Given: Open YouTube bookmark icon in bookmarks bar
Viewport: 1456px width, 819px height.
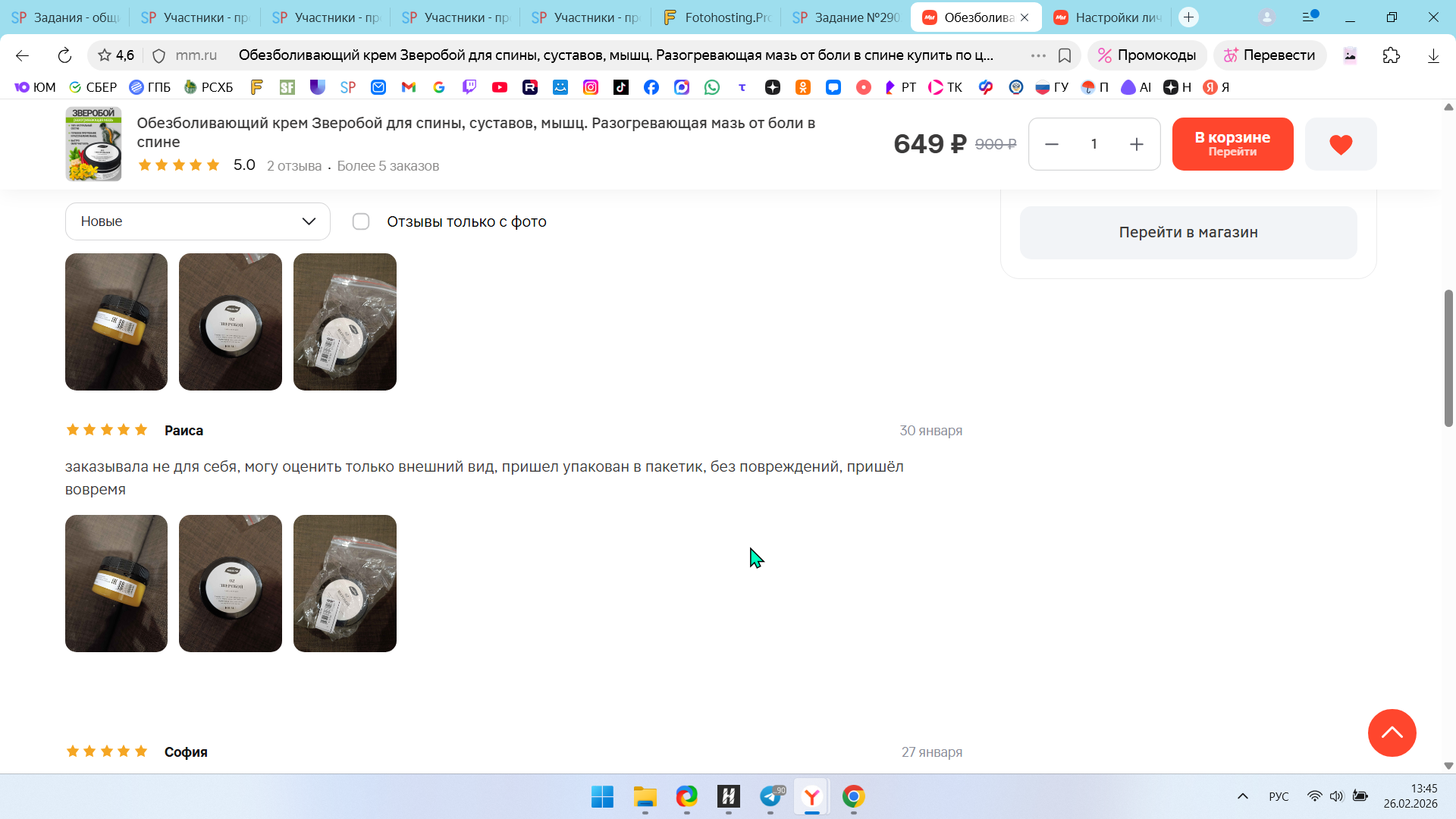Looking at the screenshot, I should tap(499, 87).
